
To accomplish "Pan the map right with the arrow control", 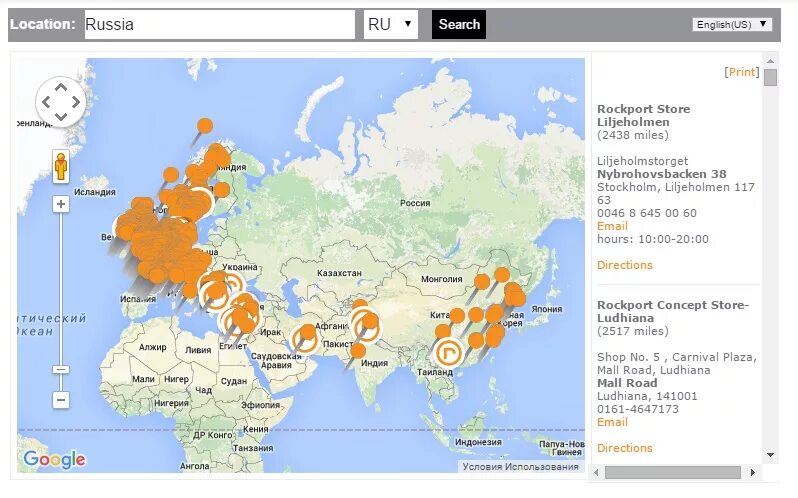I will [x=76, y=102].
